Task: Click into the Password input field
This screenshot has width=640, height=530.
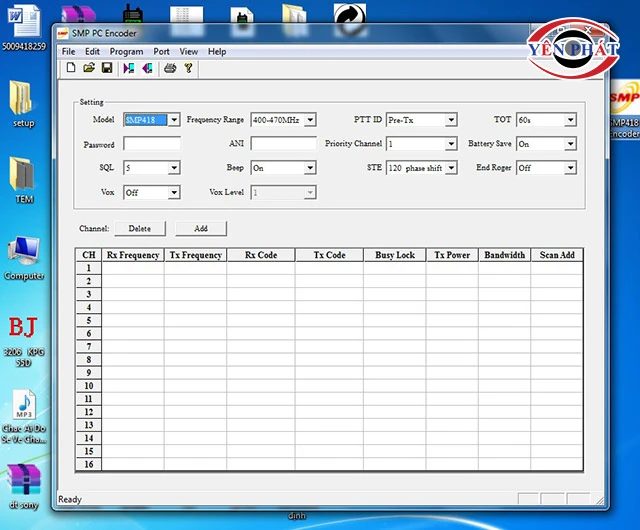Action: (151, 144)
